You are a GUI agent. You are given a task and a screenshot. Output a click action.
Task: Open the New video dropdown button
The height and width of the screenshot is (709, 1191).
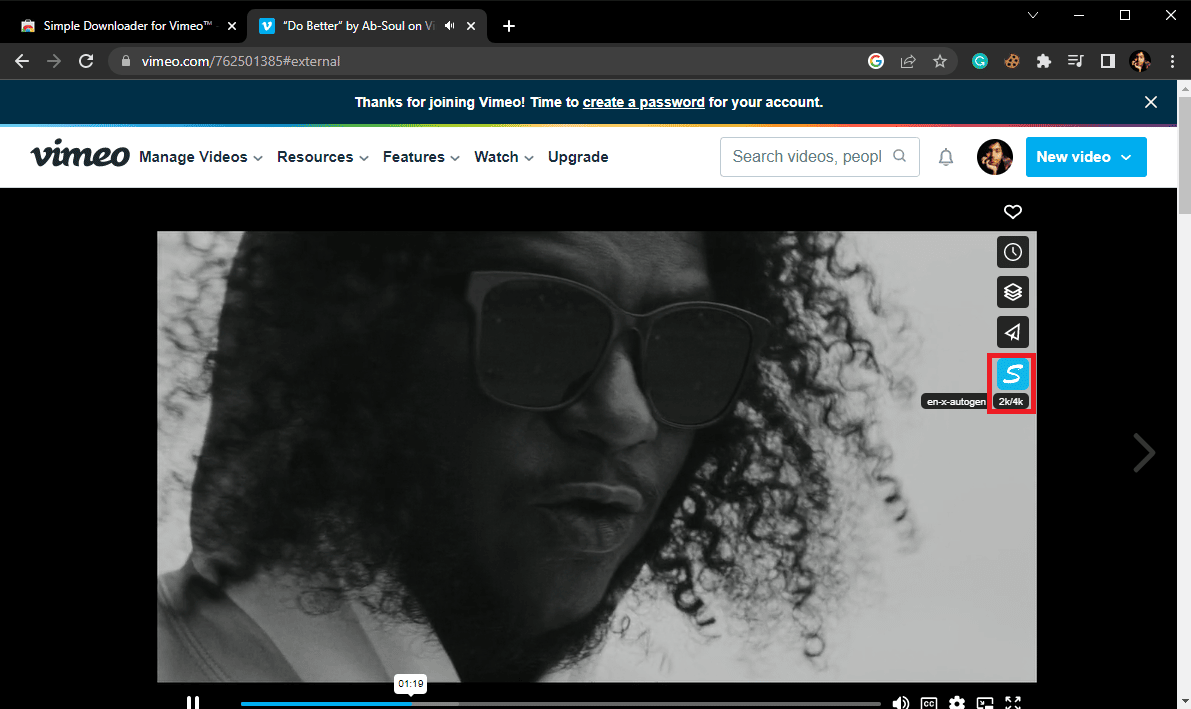coord(1086,157)
